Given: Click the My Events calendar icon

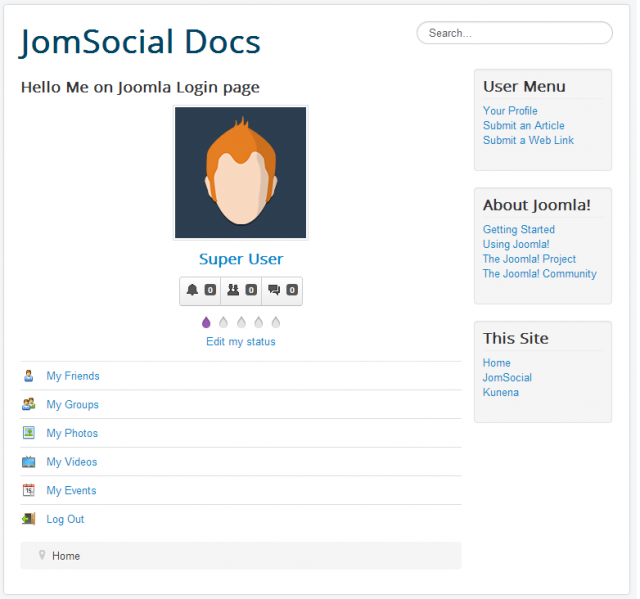Looking at the screenshot, I should (29, 490).
